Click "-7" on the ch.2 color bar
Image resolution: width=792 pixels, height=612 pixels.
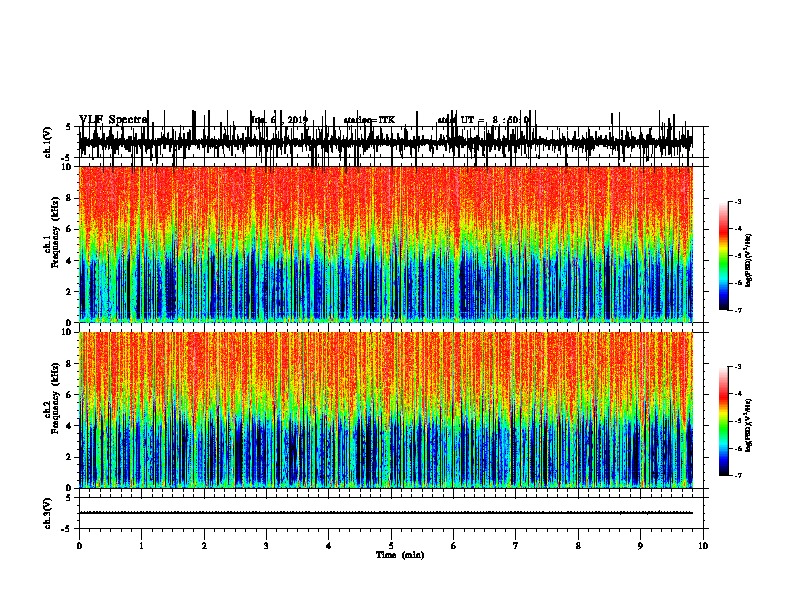pyautogui.click(x=737, y=476)
